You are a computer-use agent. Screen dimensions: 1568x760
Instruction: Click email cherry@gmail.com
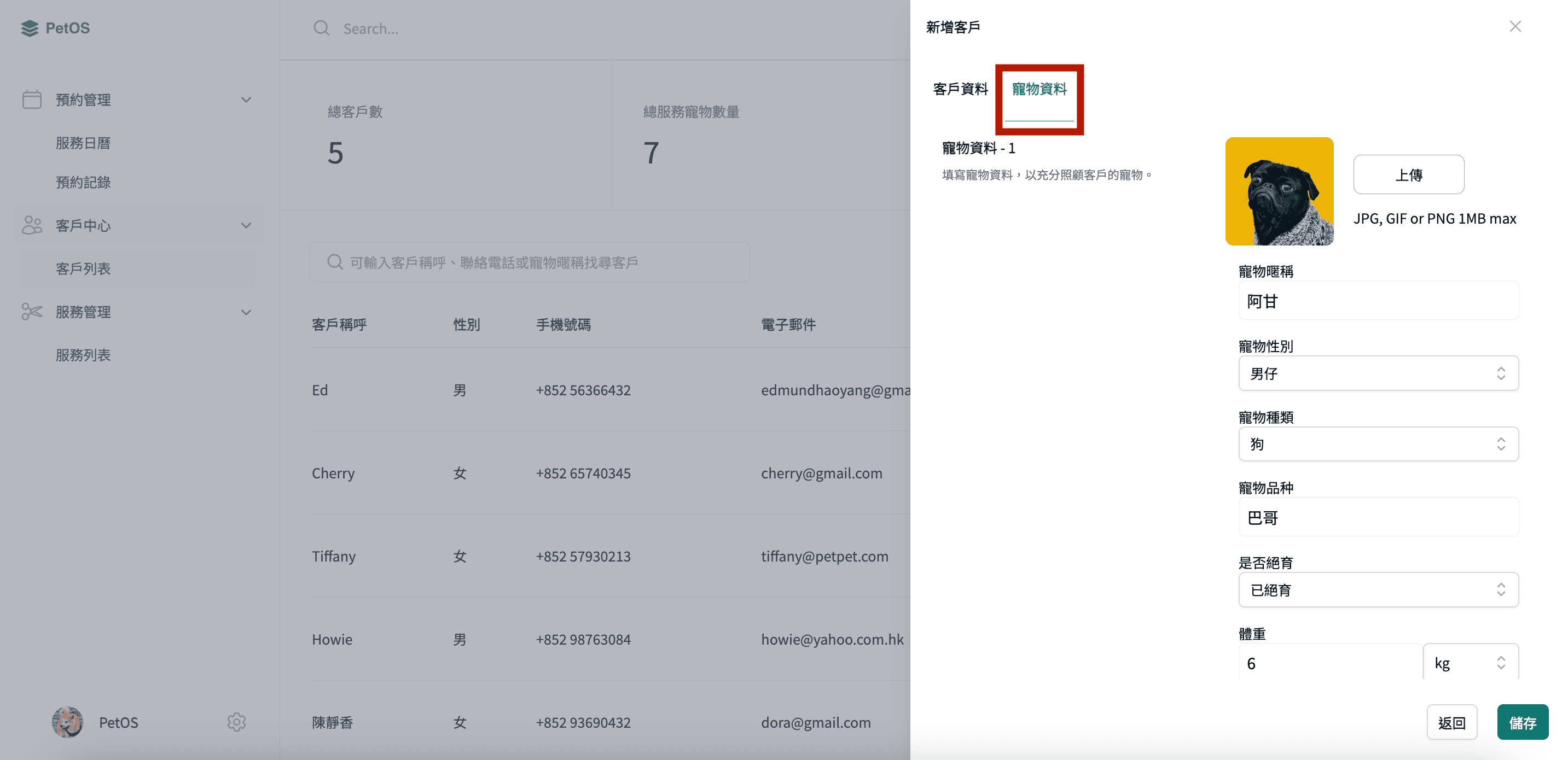(x=821, y=473)
